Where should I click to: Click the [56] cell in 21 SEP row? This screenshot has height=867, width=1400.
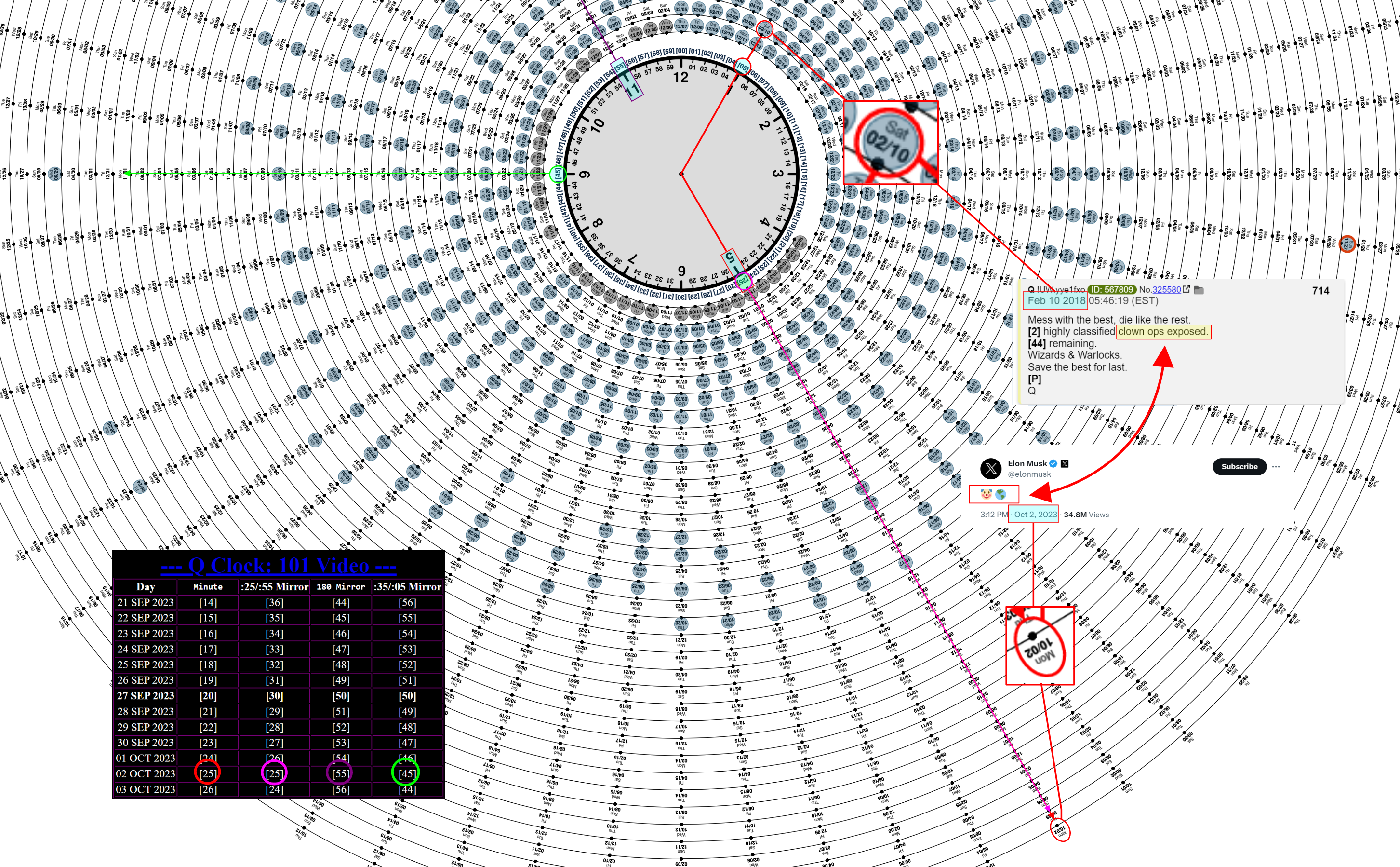407,602
